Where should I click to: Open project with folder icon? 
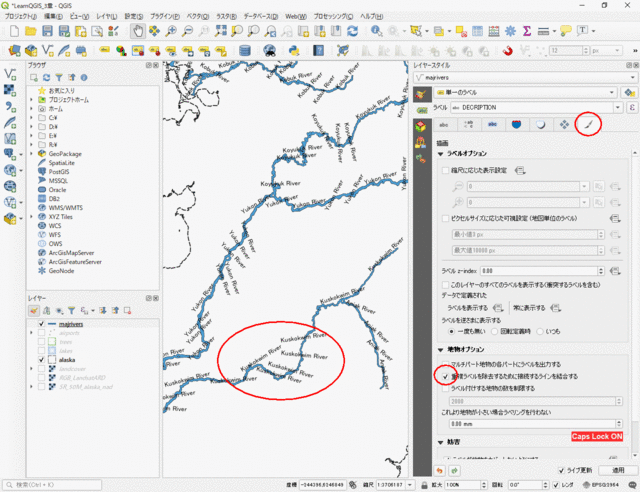31,31
